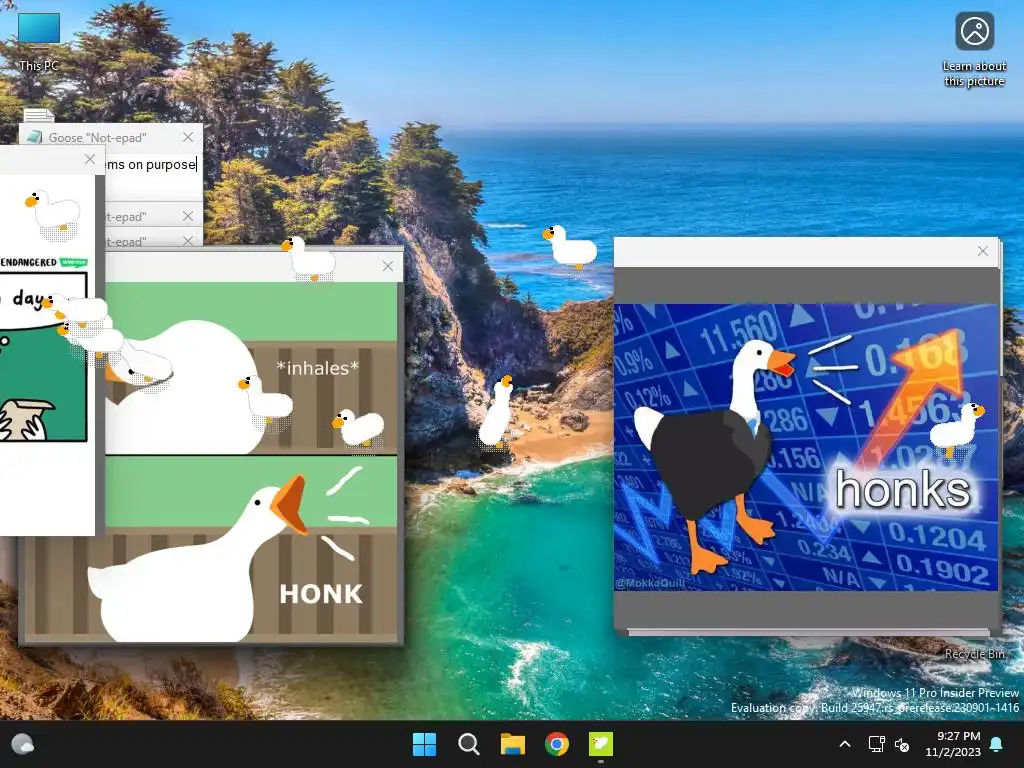The width and height of the screenshot is (1024, 768).
Task: Click the honks stock goose image
Action: tap(806, 447)
